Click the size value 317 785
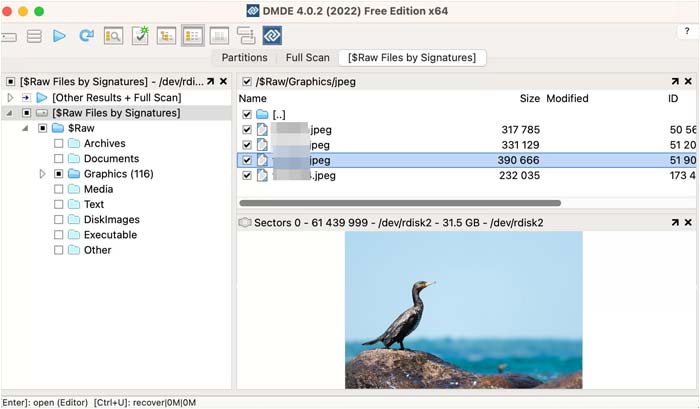Screen dimensions: 700x409 tap(521, 129)
